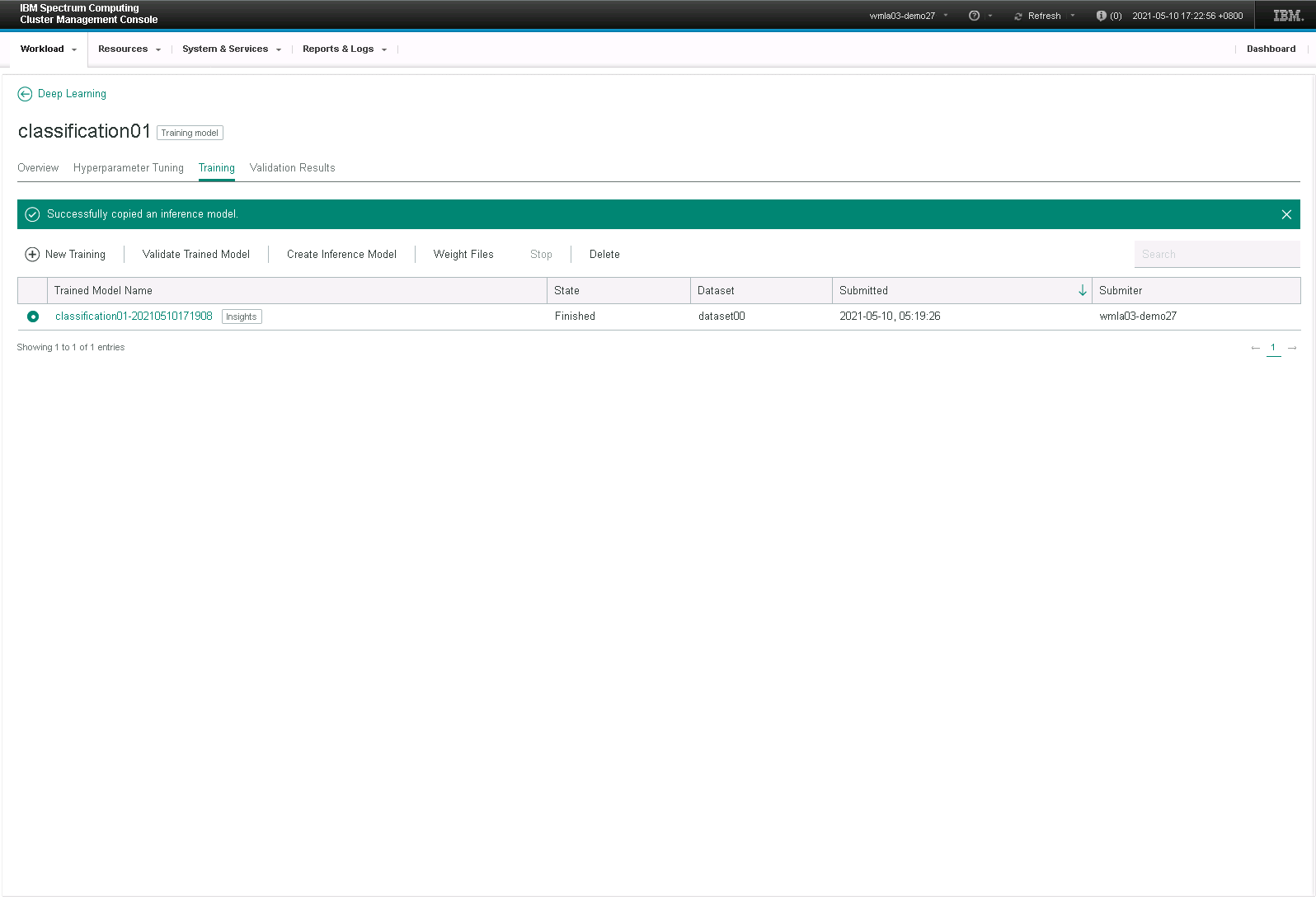Go to previous page arrow
Image resolution: width=1316 pixels, height=905 pixels.
(1255, 348)
